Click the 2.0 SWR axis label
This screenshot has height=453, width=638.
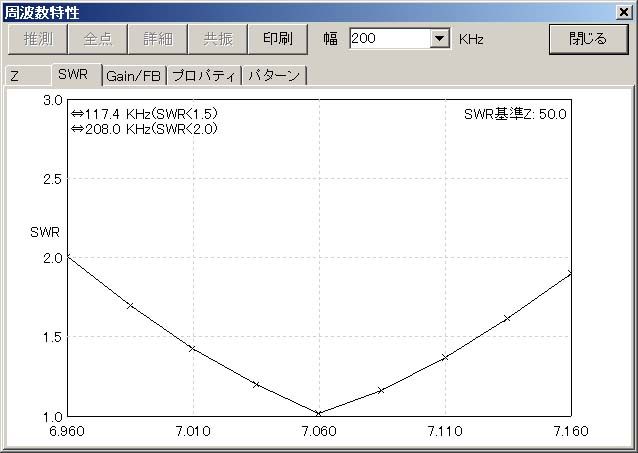coord(53,258)
